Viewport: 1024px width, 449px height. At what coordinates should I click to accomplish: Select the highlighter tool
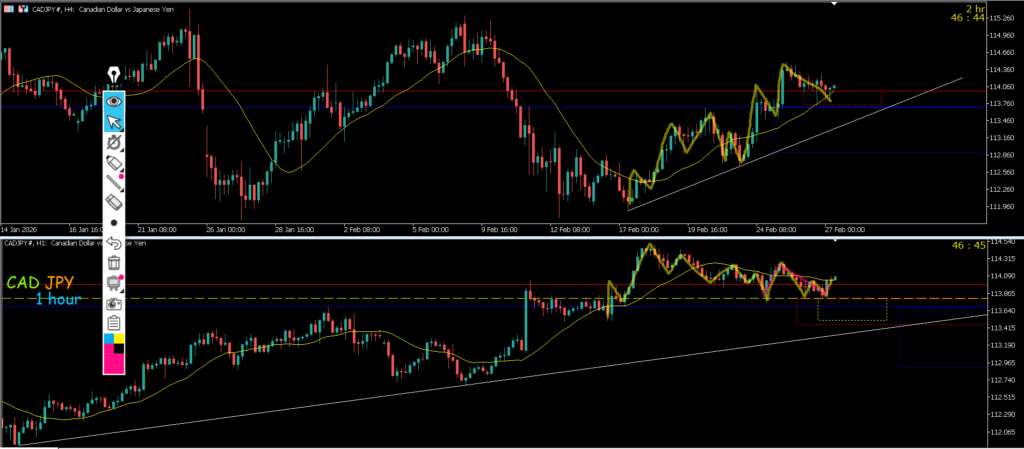(x=114, y=162)
